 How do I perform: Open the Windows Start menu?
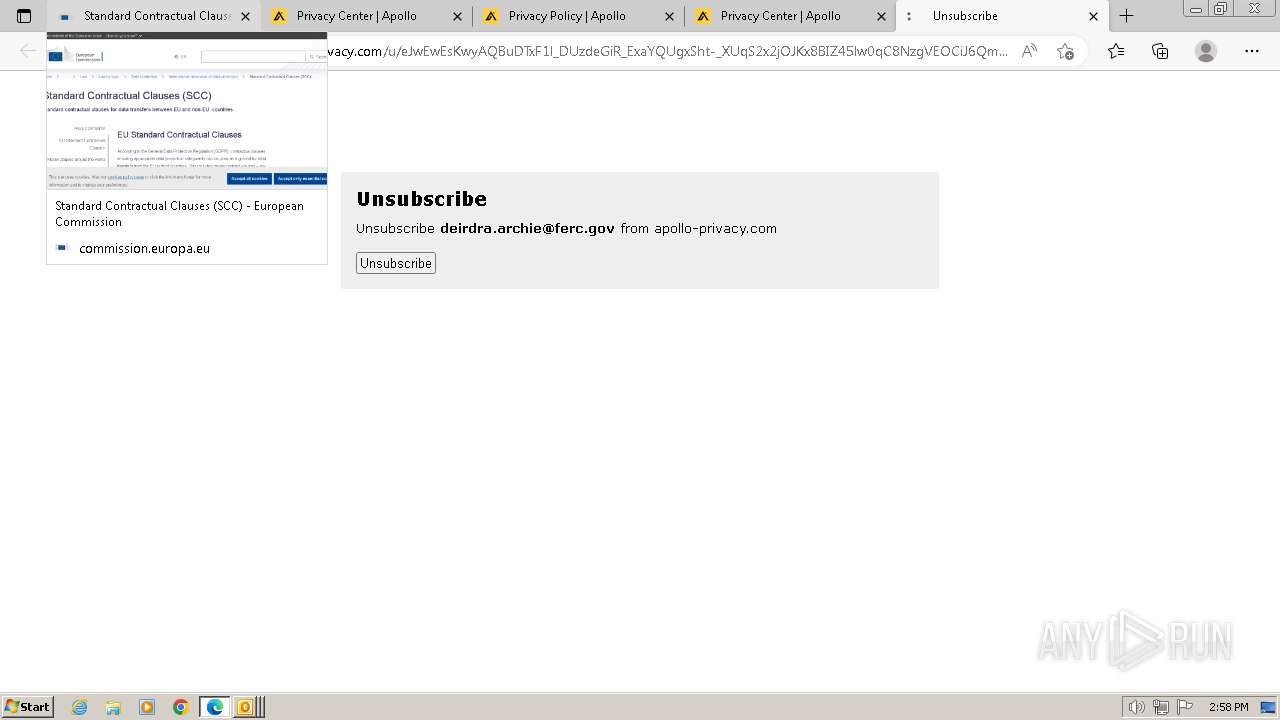pos(27,706)
